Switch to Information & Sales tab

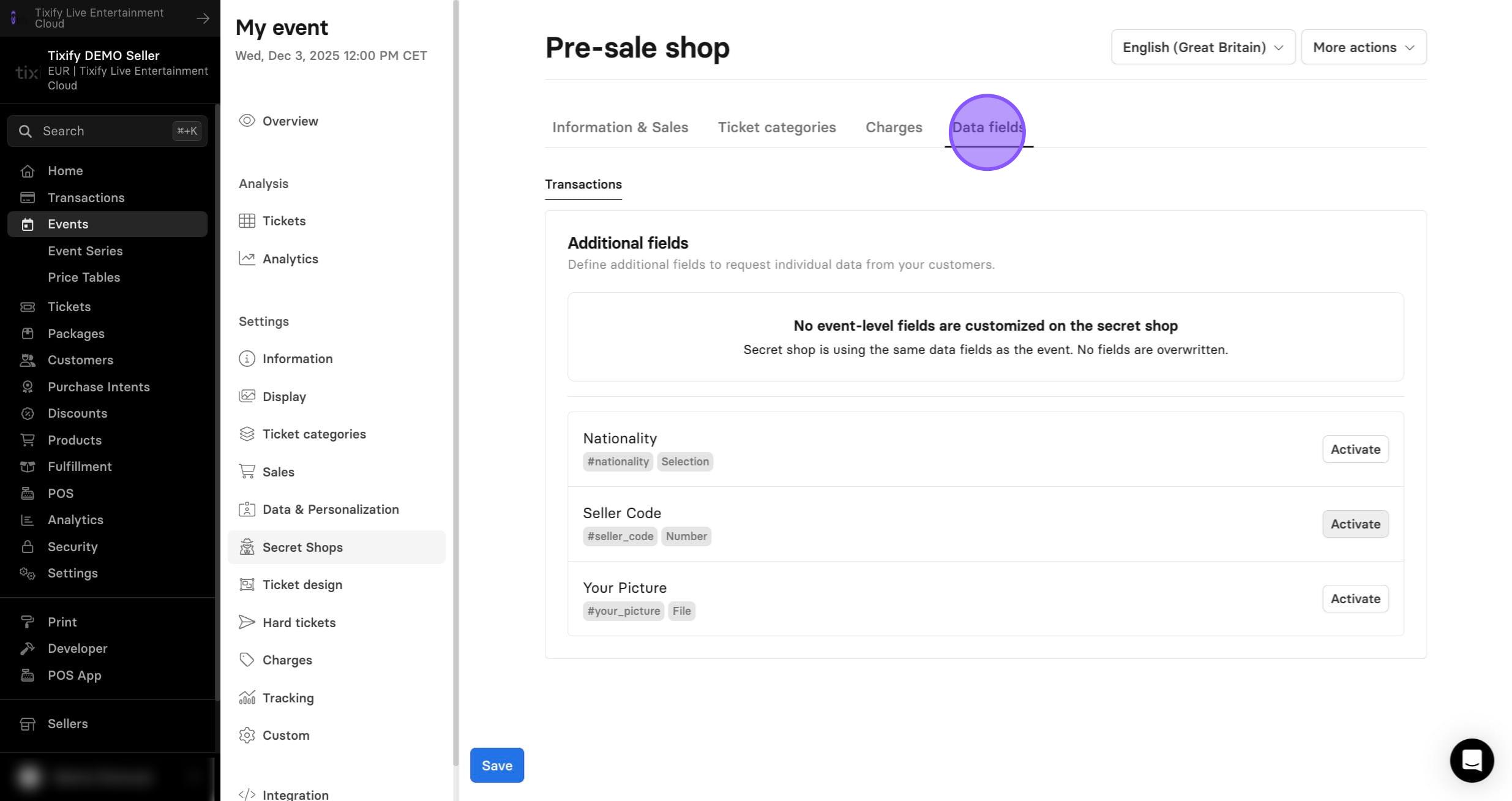(620, 127)
